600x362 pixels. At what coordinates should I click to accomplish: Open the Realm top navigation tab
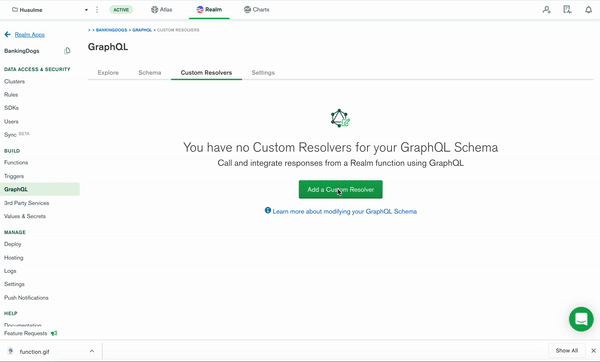(209, 10)
